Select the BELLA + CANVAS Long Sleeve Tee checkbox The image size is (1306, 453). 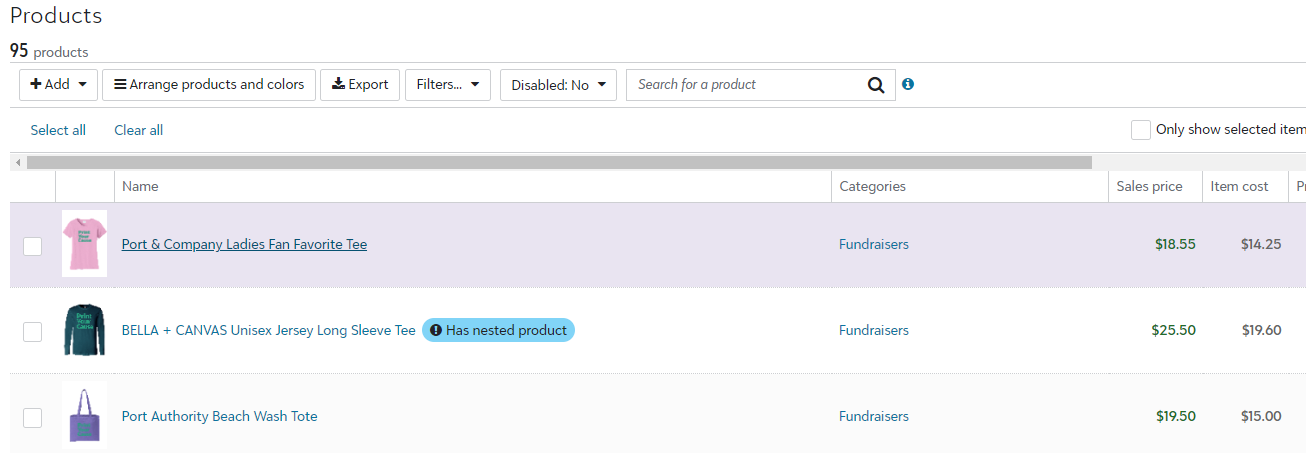32,332
